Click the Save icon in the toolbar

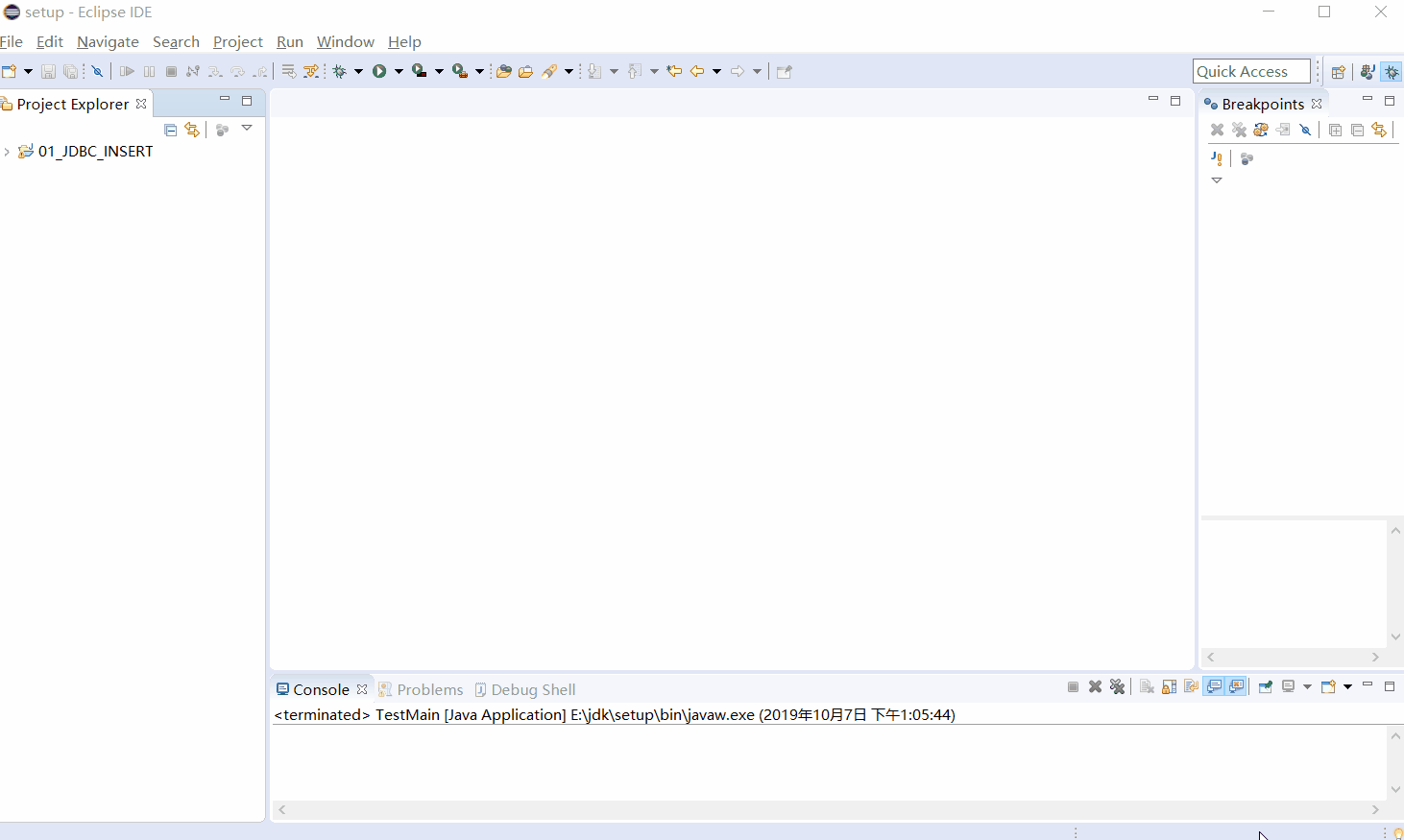tap(48, 71)
